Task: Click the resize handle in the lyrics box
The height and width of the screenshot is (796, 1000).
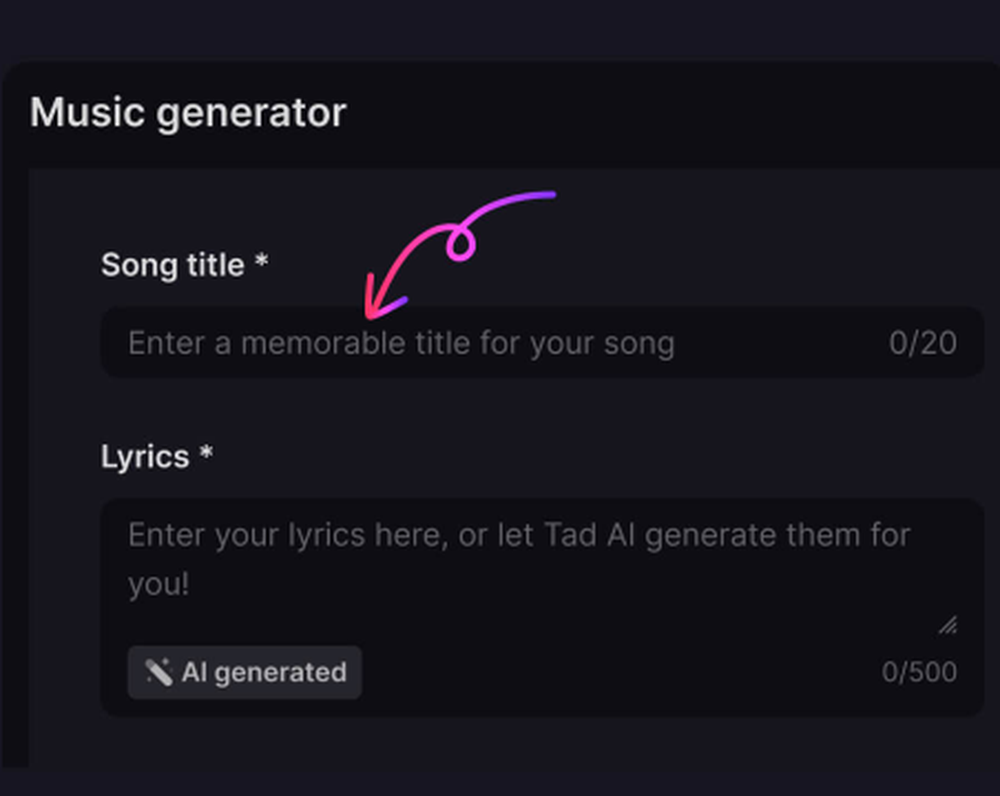Action: [x=948, y=625]
